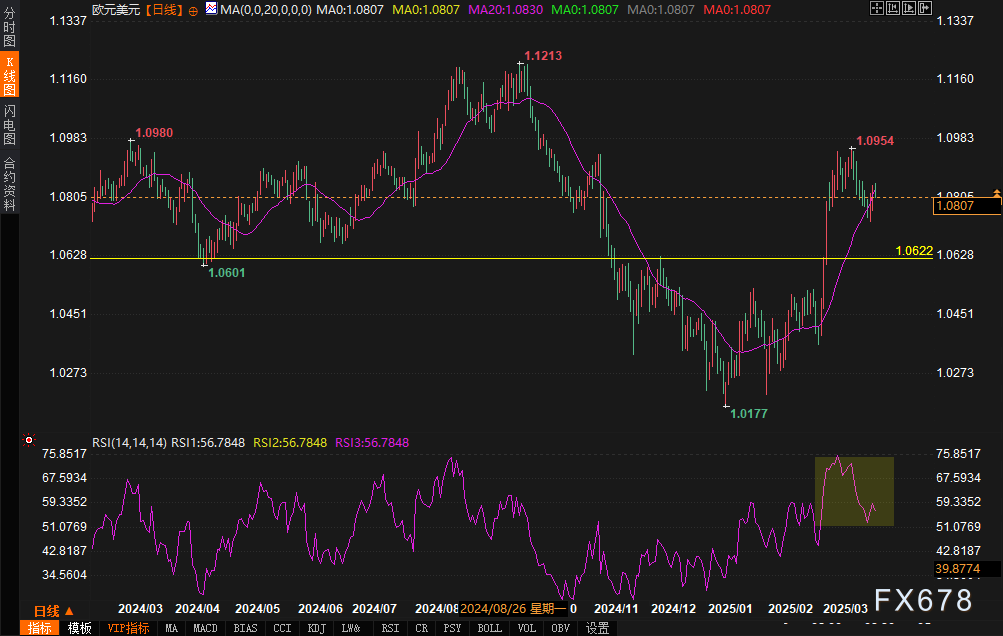This screenshot has width=1003, height=636.
Task: Switch to the 分时图 view
Action: tap(9, 26)
